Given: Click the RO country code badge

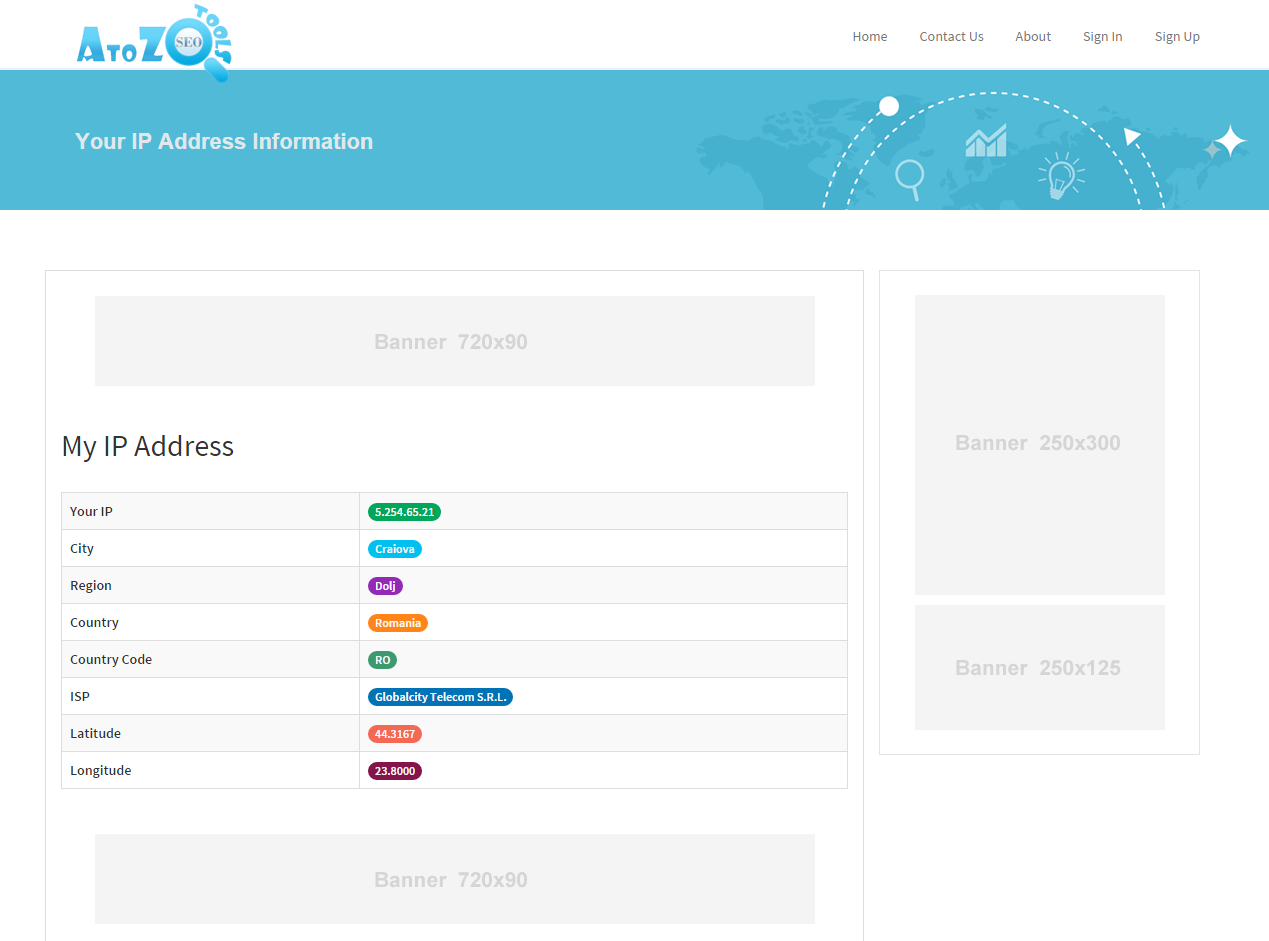Looking at the screenshot, I should pos(380,659).
